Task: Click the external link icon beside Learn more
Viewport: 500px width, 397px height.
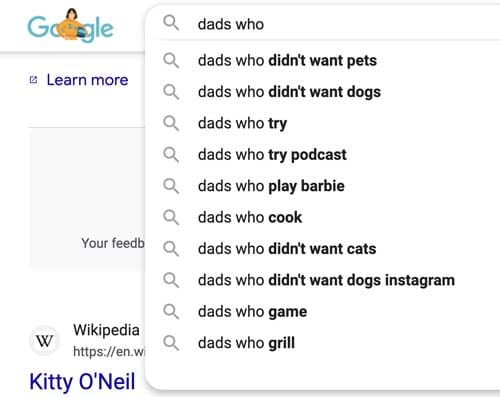Action: point(33,80)
